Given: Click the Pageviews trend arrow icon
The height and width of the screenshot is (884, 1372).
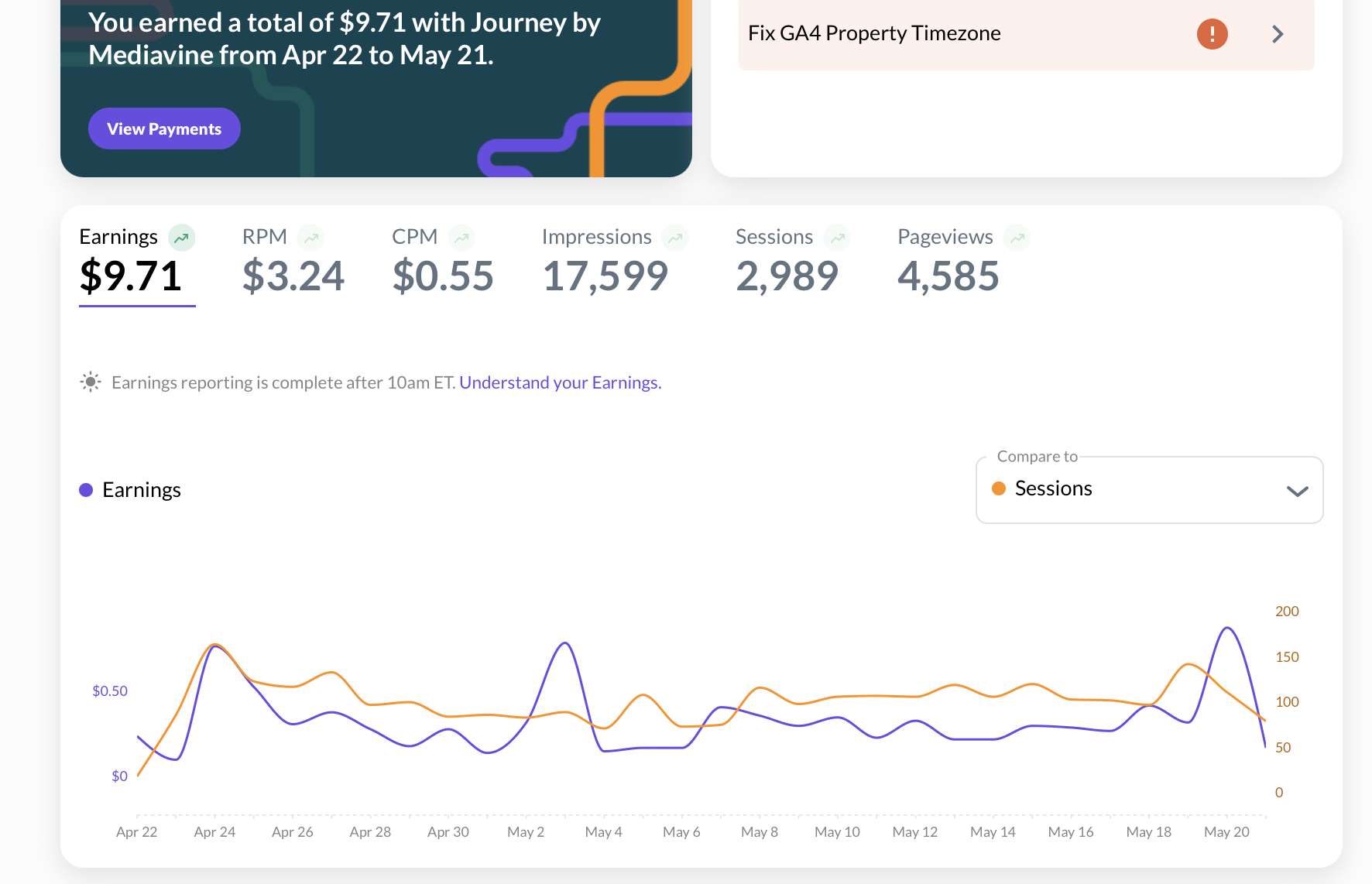Looking at the screenshot, I should click(x=1017, y=238).
